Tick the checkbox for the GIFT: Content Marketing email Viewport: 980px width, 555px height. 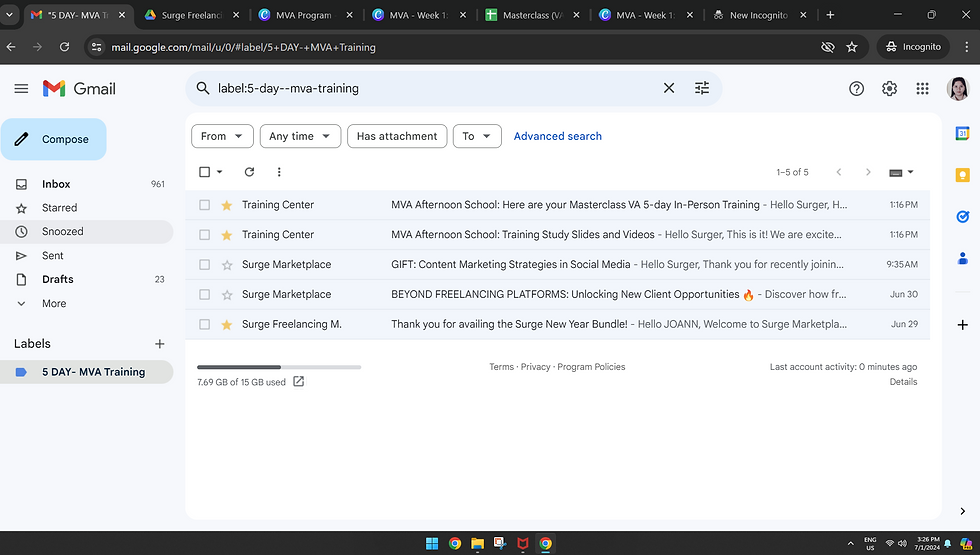[204, 264]
